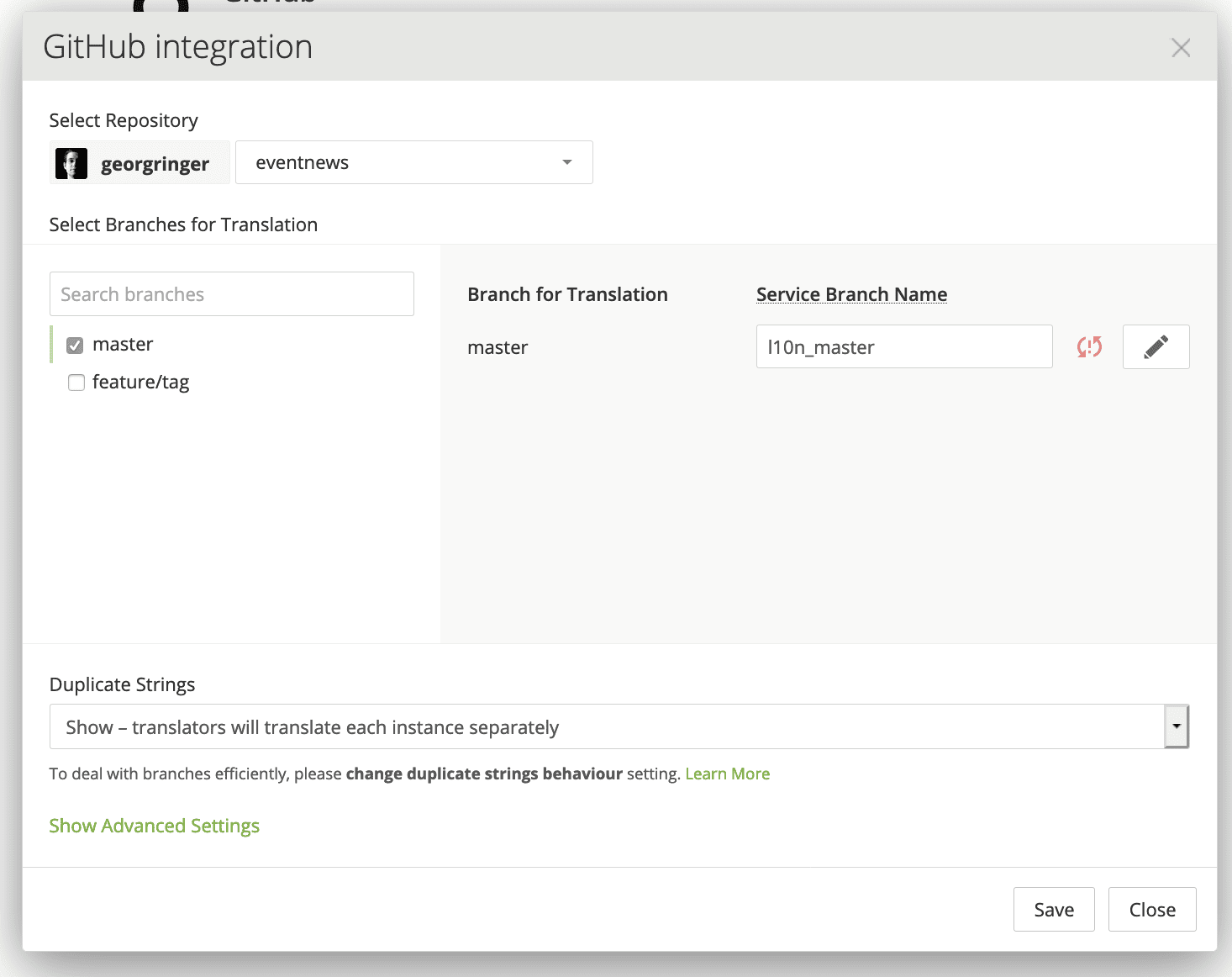Click the georgringer avatar image
Image resolution: width=1232 pixels, height=977 pixels.
coord(71,163)
